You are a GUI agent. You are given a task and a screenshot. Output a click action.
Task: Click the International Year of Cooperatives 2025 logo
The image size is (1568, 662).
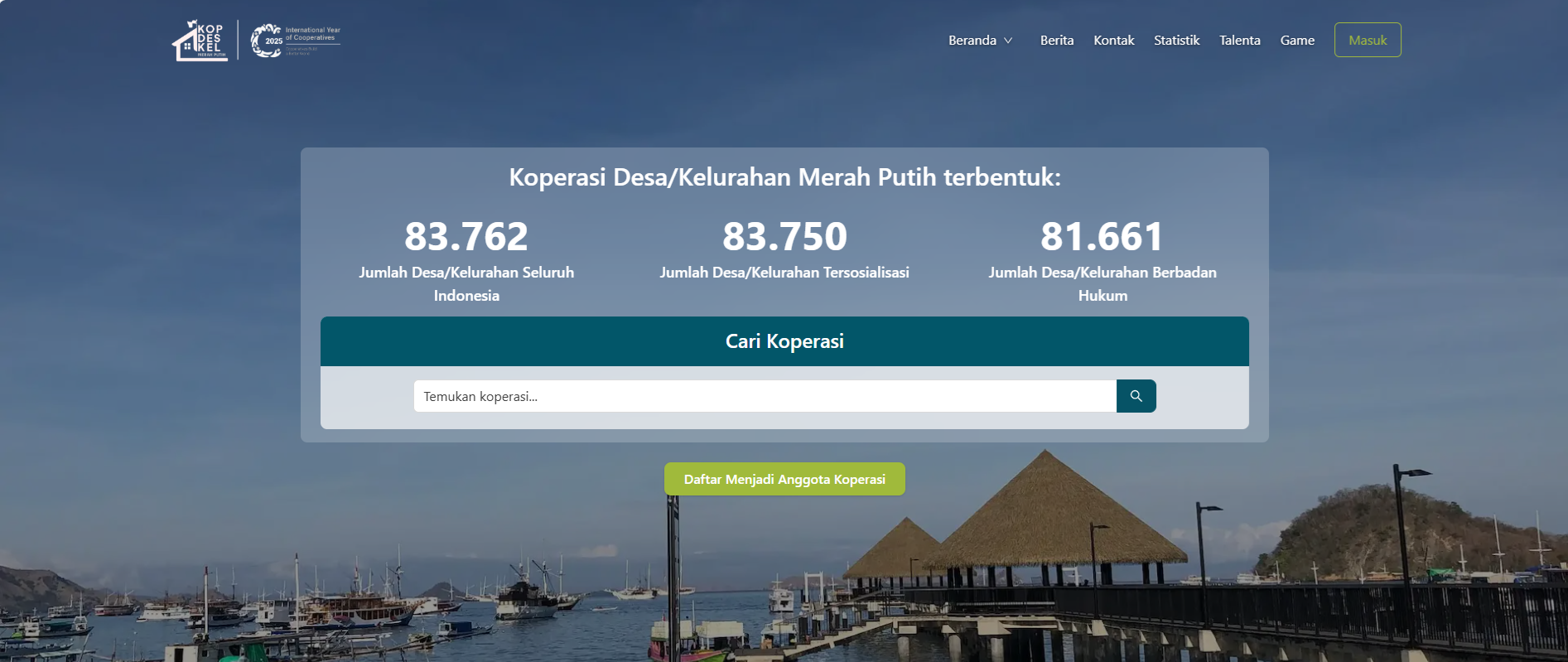pos(295,41)
